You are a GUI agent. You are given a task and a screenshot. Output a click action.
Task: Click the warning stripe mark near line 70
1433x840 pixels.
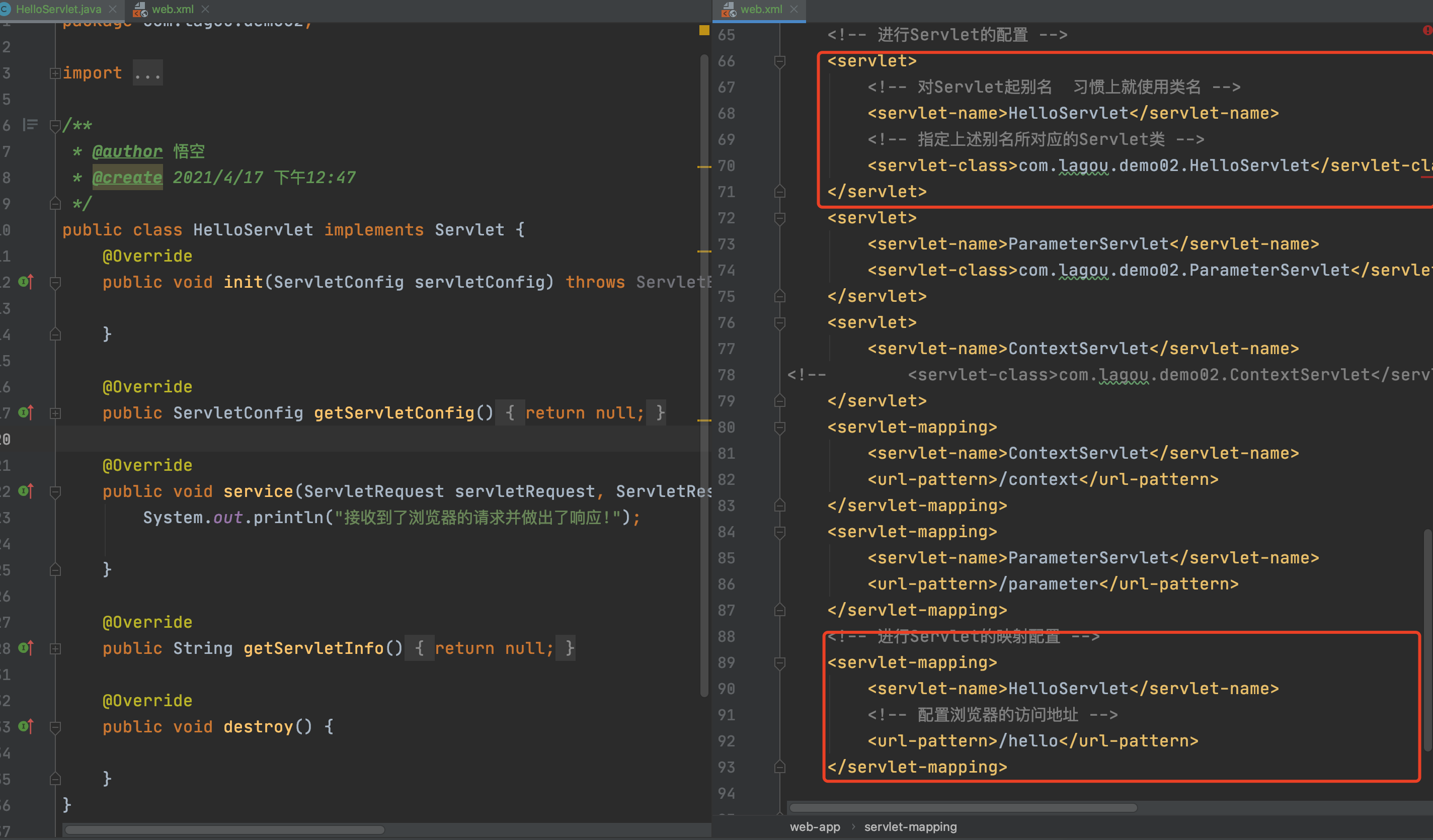[704, 167]
